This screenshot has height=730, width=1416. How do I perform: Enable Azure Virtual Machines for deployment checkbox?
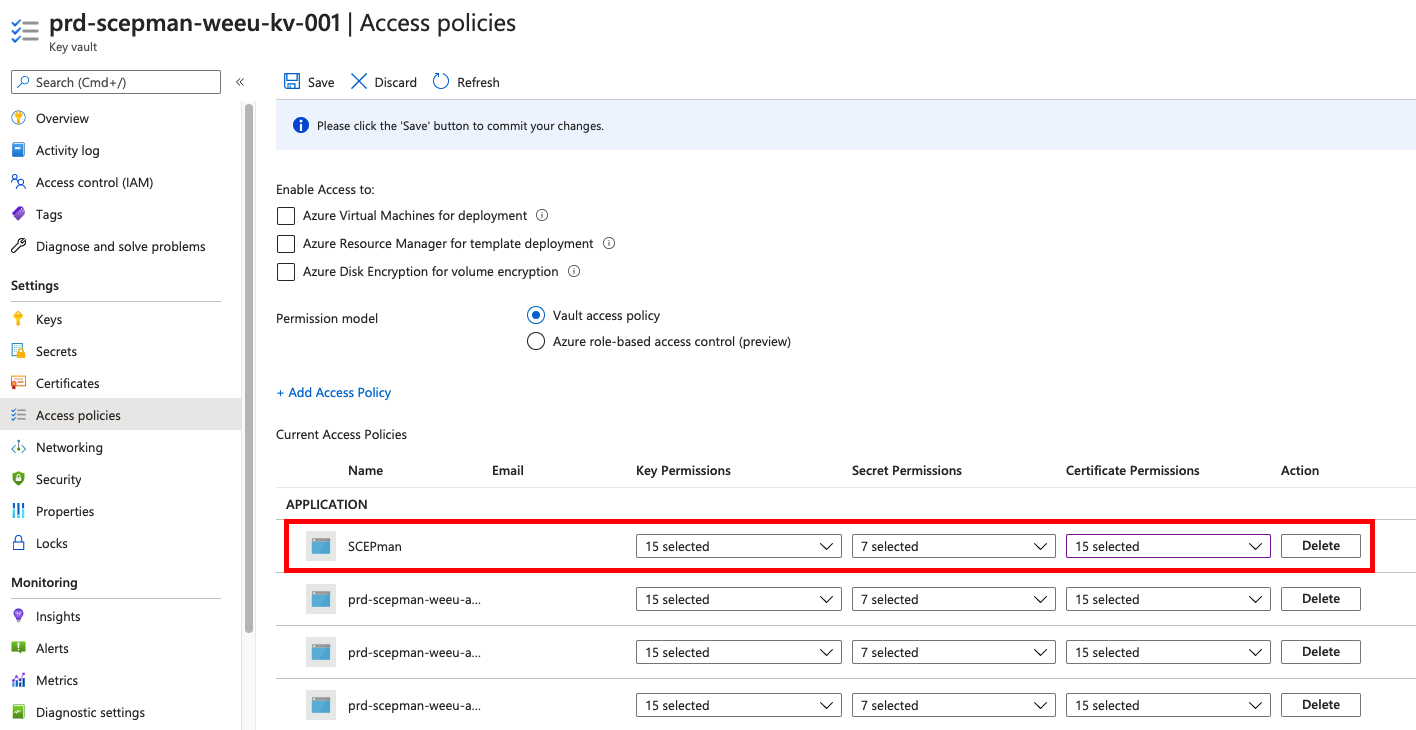click(x=286, y=216)
